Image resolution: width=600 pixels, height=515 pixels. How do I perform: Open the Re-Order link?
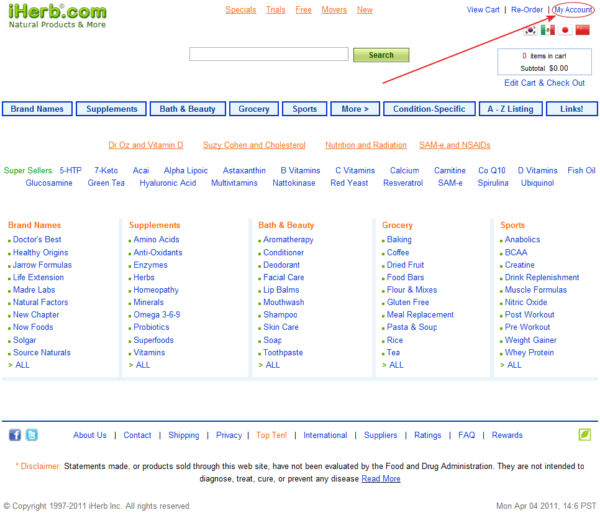coord(527,10)
